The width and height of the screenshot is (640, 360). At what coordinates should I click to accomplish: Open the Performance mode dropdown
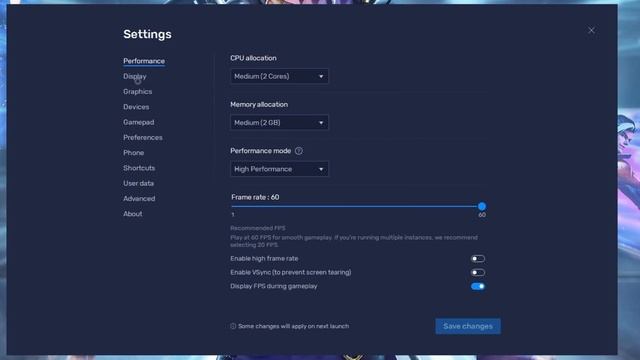tap(279, 169)
